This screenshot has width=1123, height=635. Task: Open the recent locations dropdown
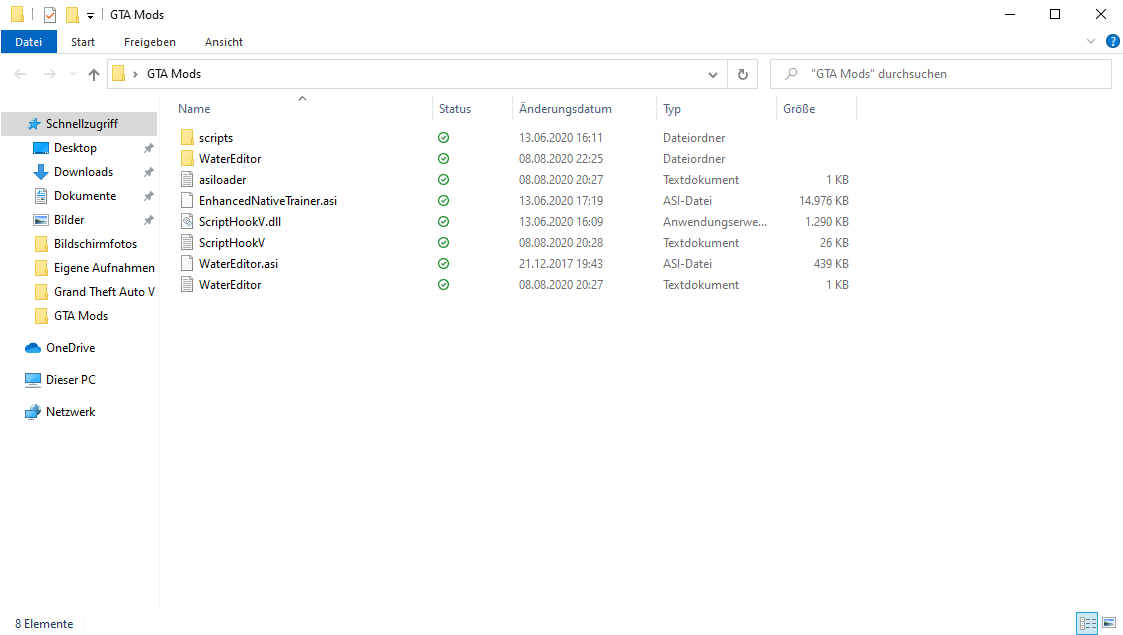[x=73, y=74]
